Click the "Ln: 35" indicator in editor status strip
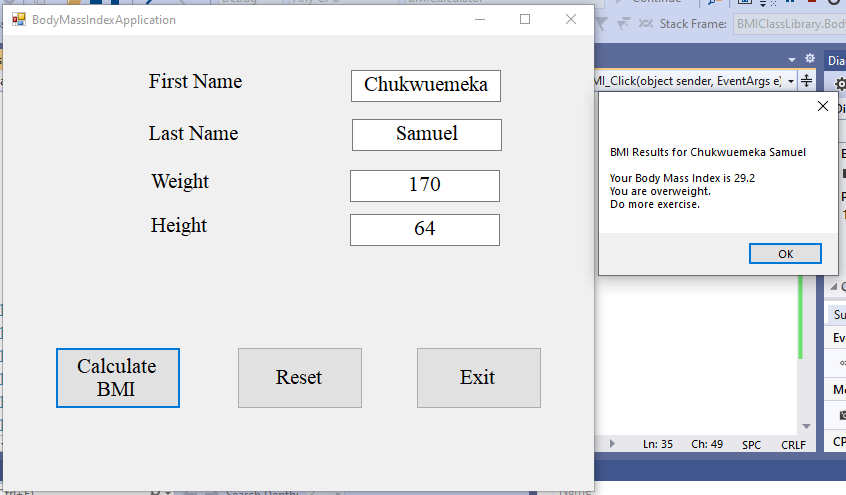846x495 pixels. (x=658, y=444)
